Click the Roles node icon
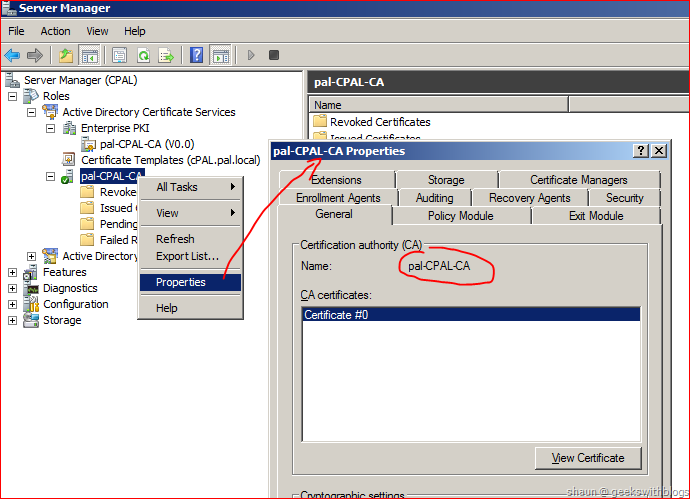Viewport: 690px width, 499px height. pyautogui.click(x=31, y=96)
